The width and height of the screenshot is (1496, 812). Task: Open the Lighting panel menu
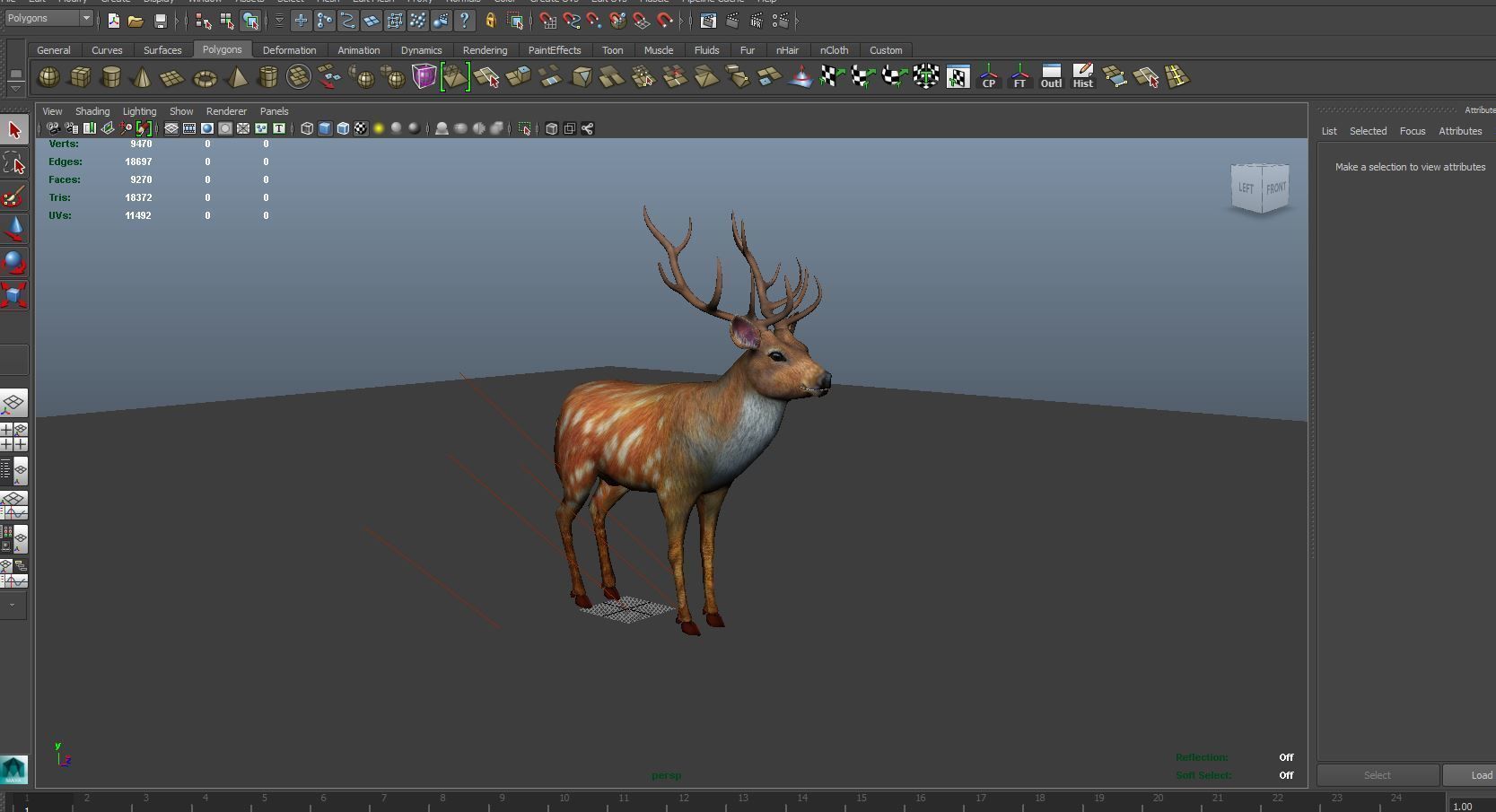[139, 111]
